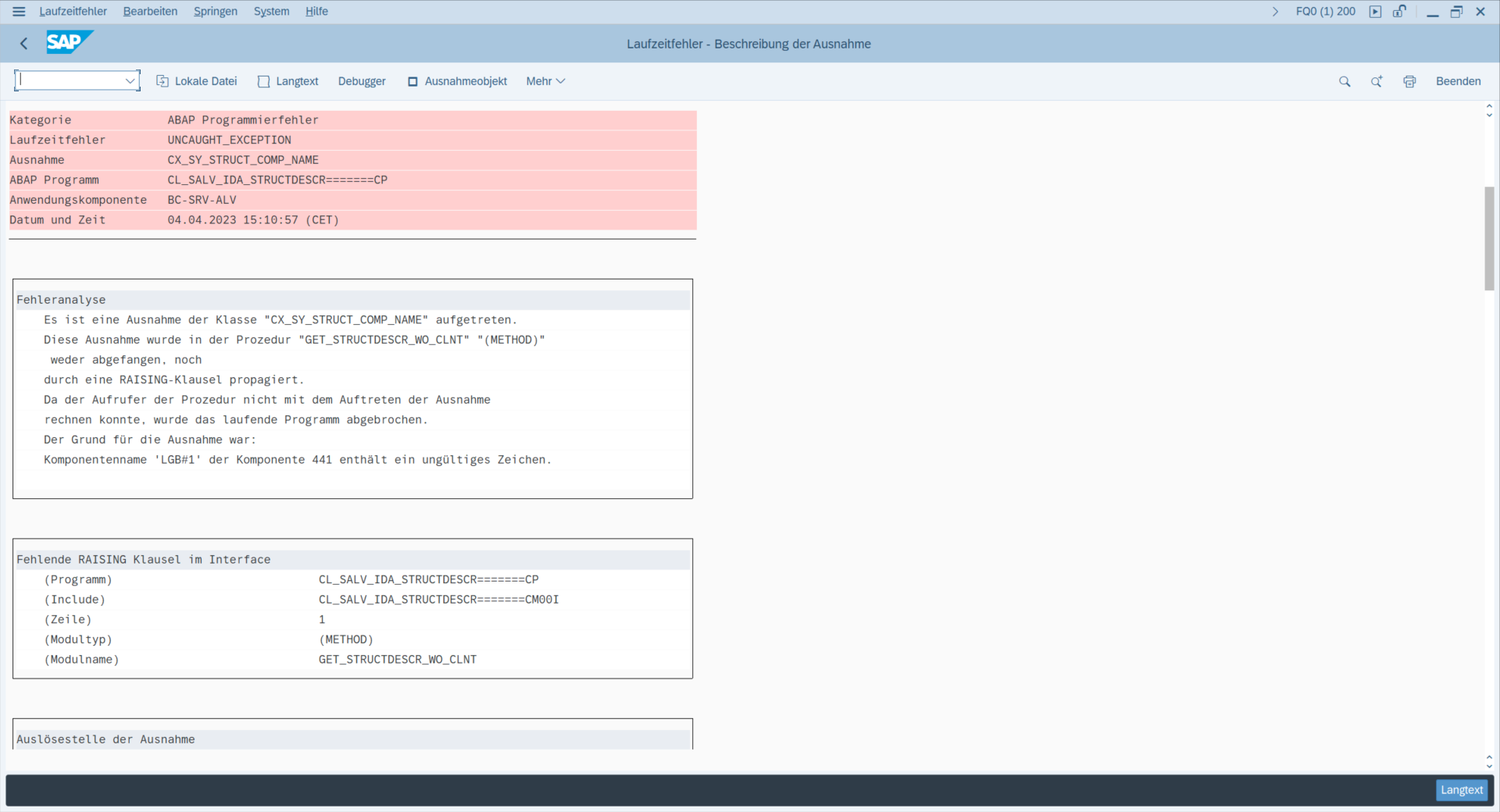Screen dimensions: 1500x812
Task: Click the Beenden button
Action: point(1458,81)
